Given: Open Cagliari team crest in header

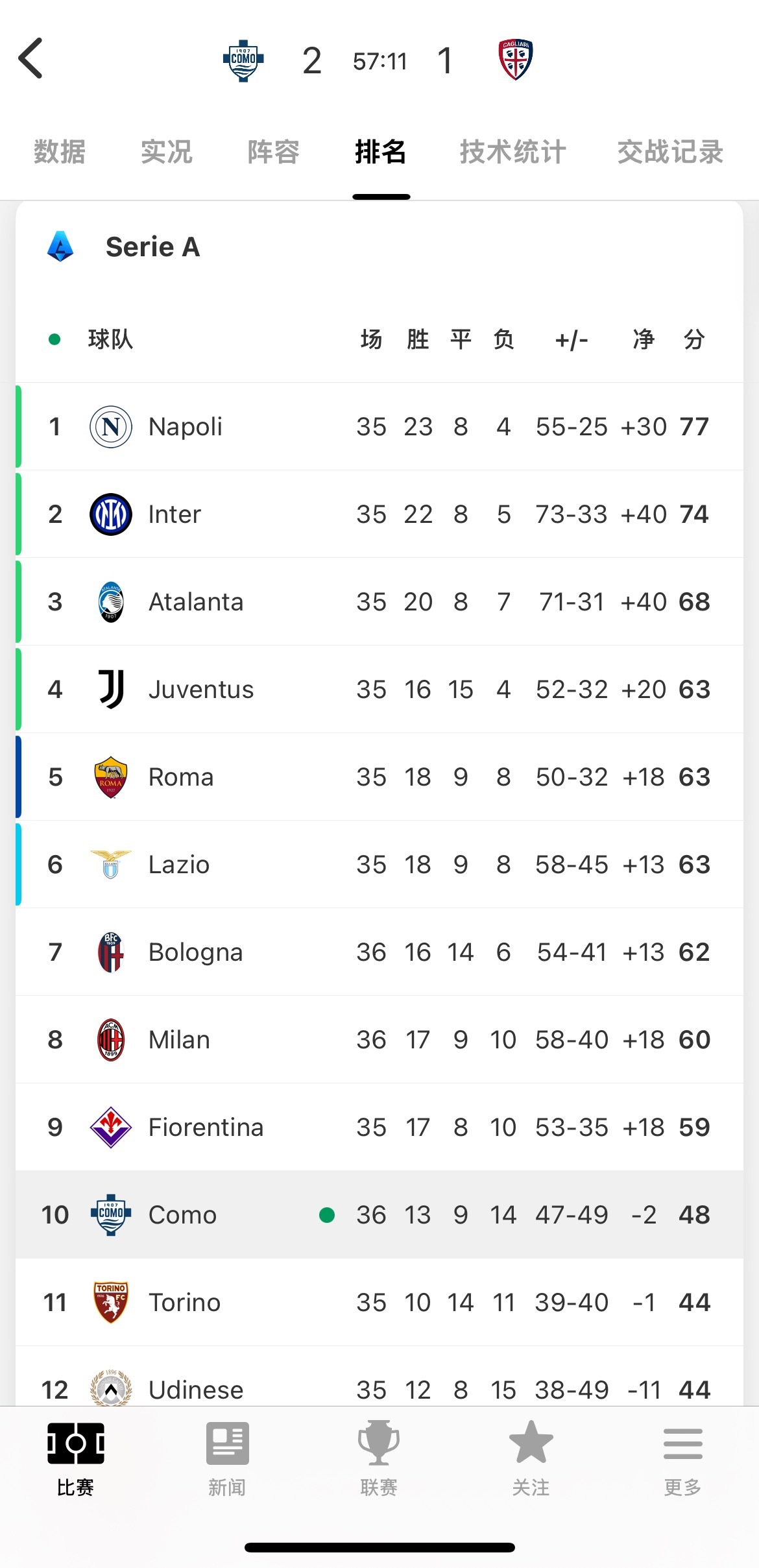Looking at the screenshot, I should coord(515,60).
